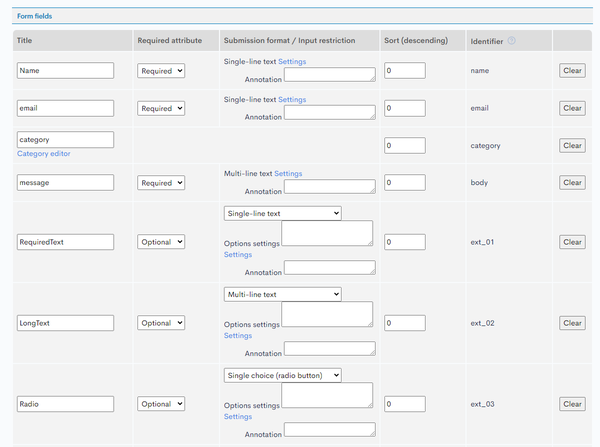Click the Required attribute column header
This screenshot has height=447, width=600.
[170, 40]
